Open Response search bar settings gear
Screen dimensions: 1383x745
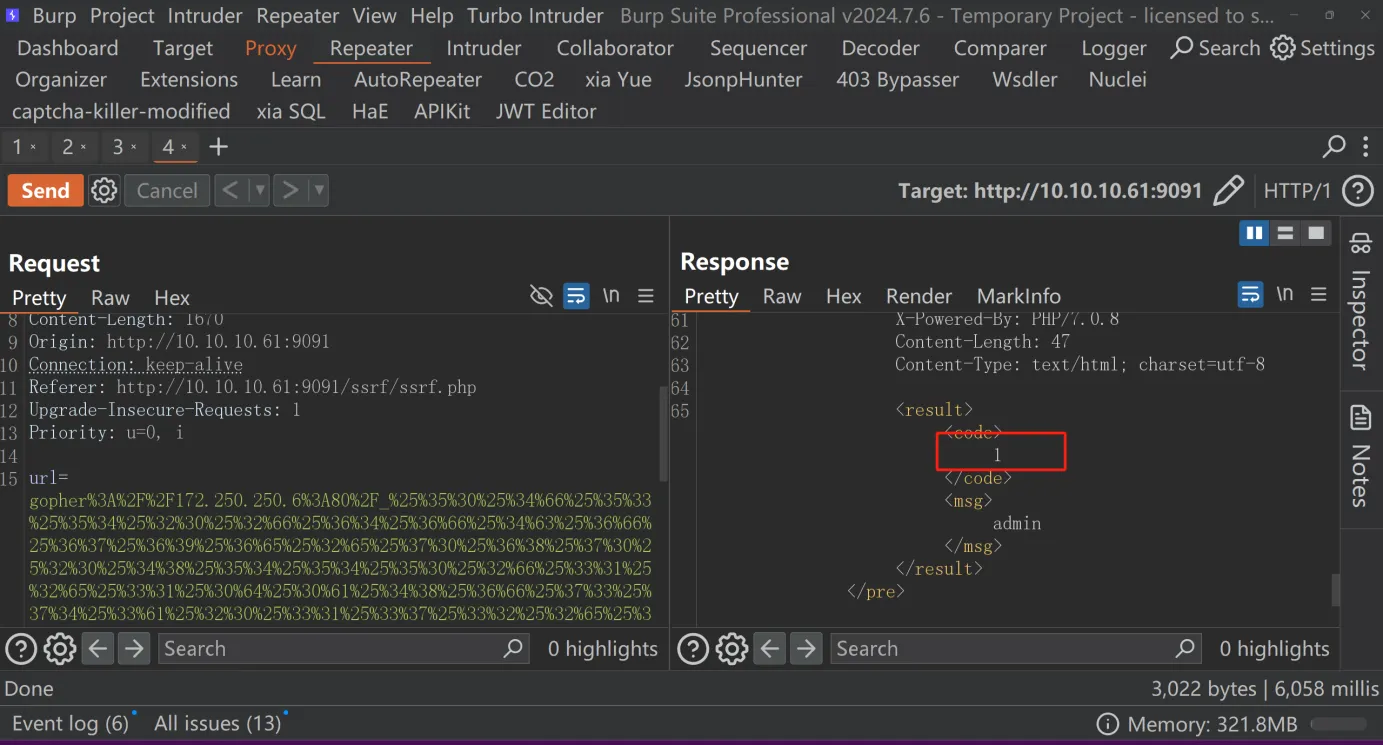pyautogui.click(x=731, y=648)
